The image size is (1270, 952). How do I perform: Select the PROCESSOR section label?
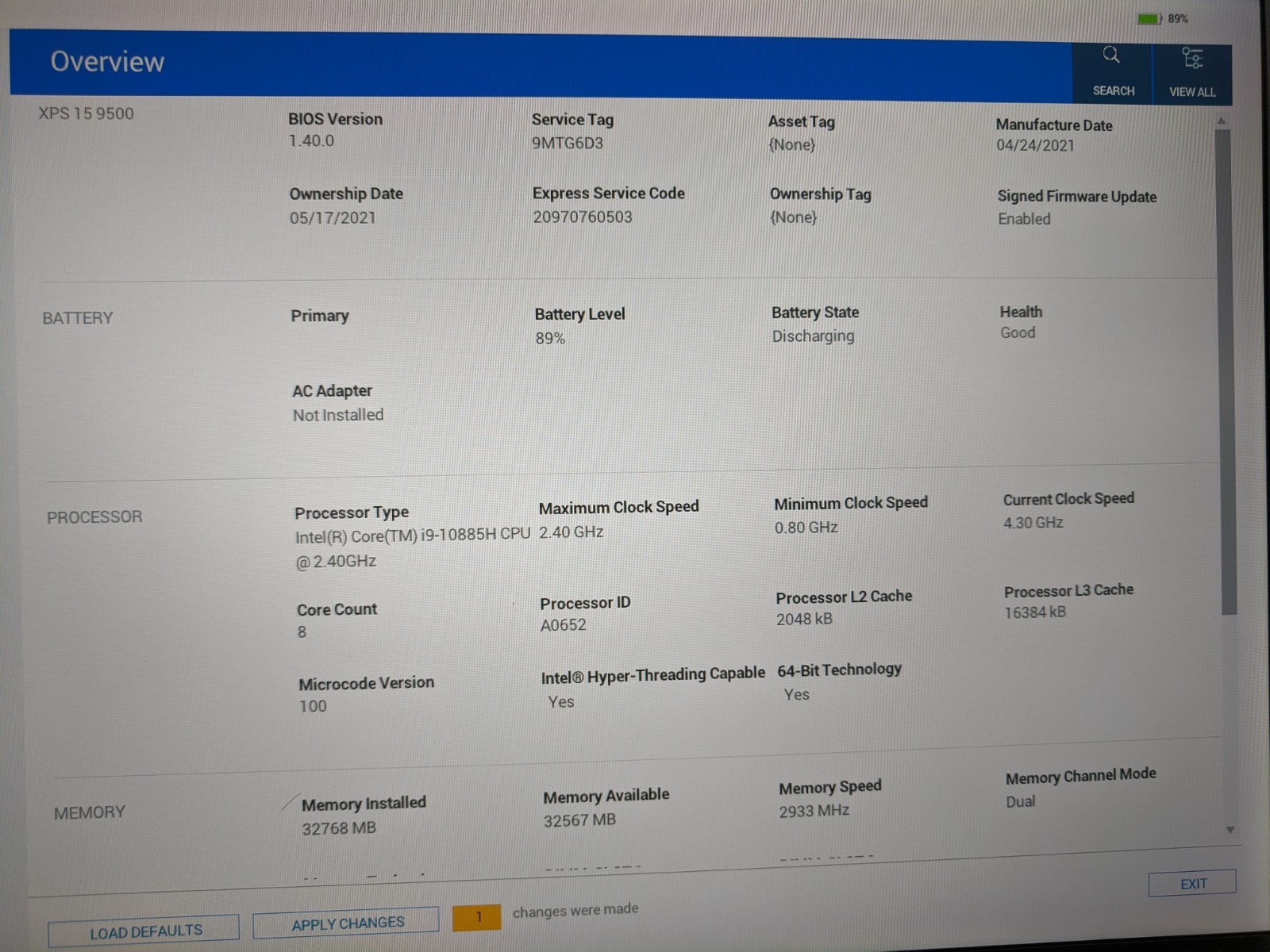(x=94, y=517)
